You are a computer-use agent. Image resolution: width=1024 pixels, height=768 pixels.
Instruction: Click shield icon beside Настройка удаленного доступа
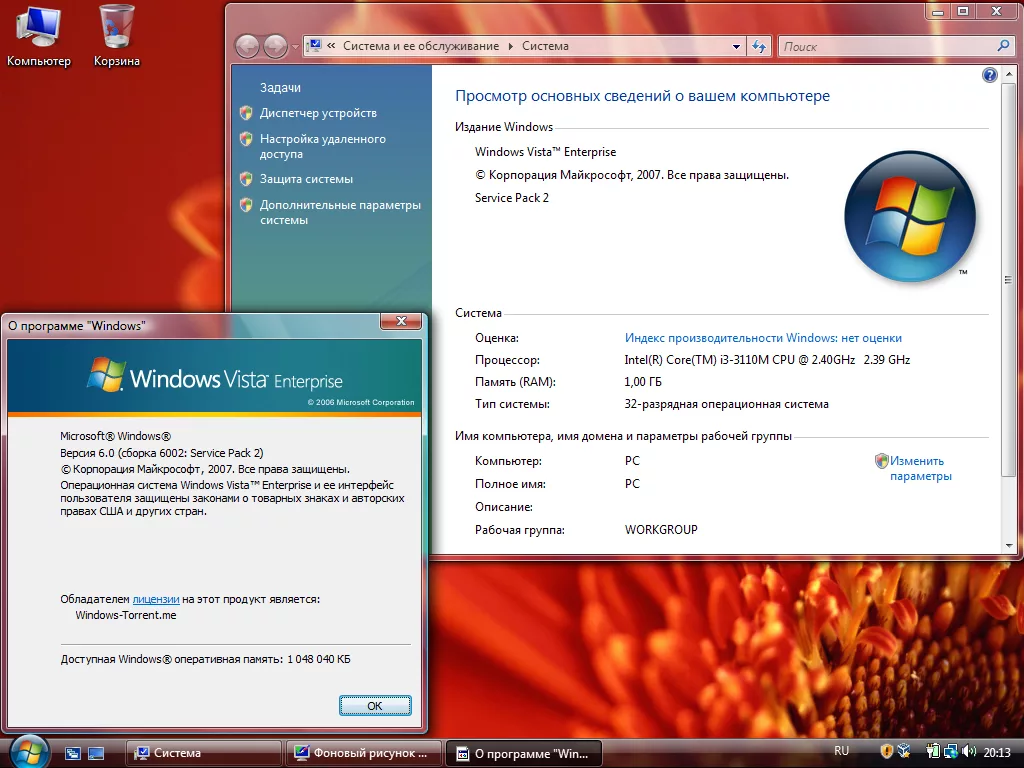point(246,138)
